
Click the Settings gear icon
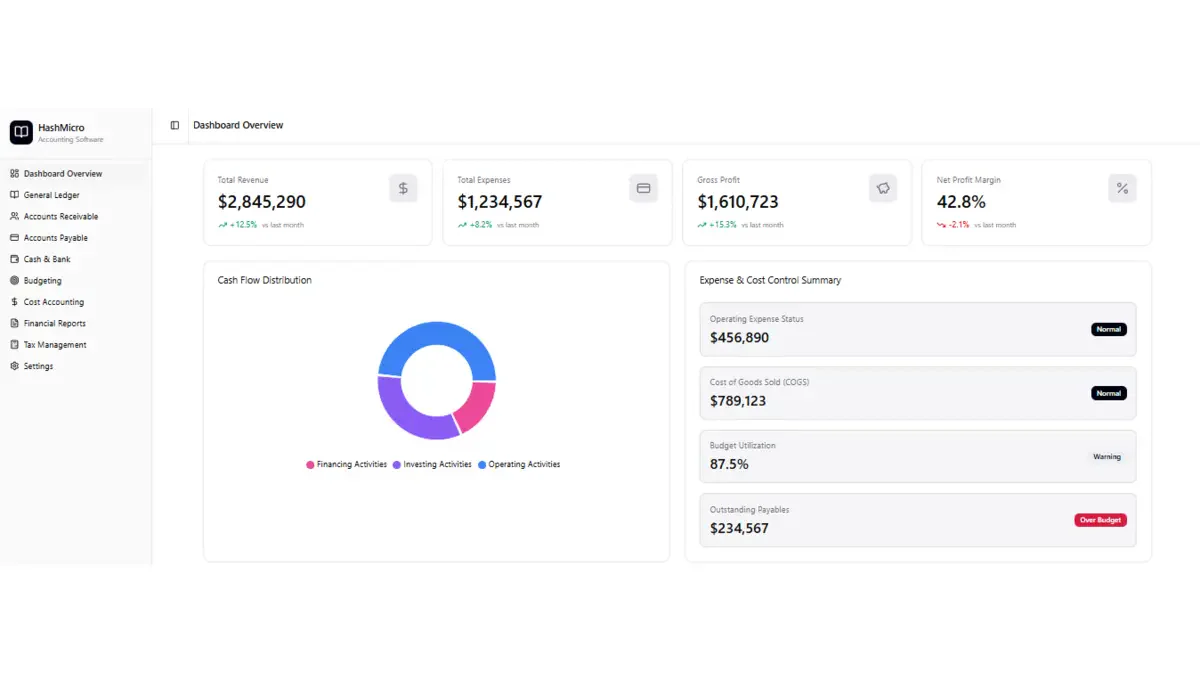(14, 366)
